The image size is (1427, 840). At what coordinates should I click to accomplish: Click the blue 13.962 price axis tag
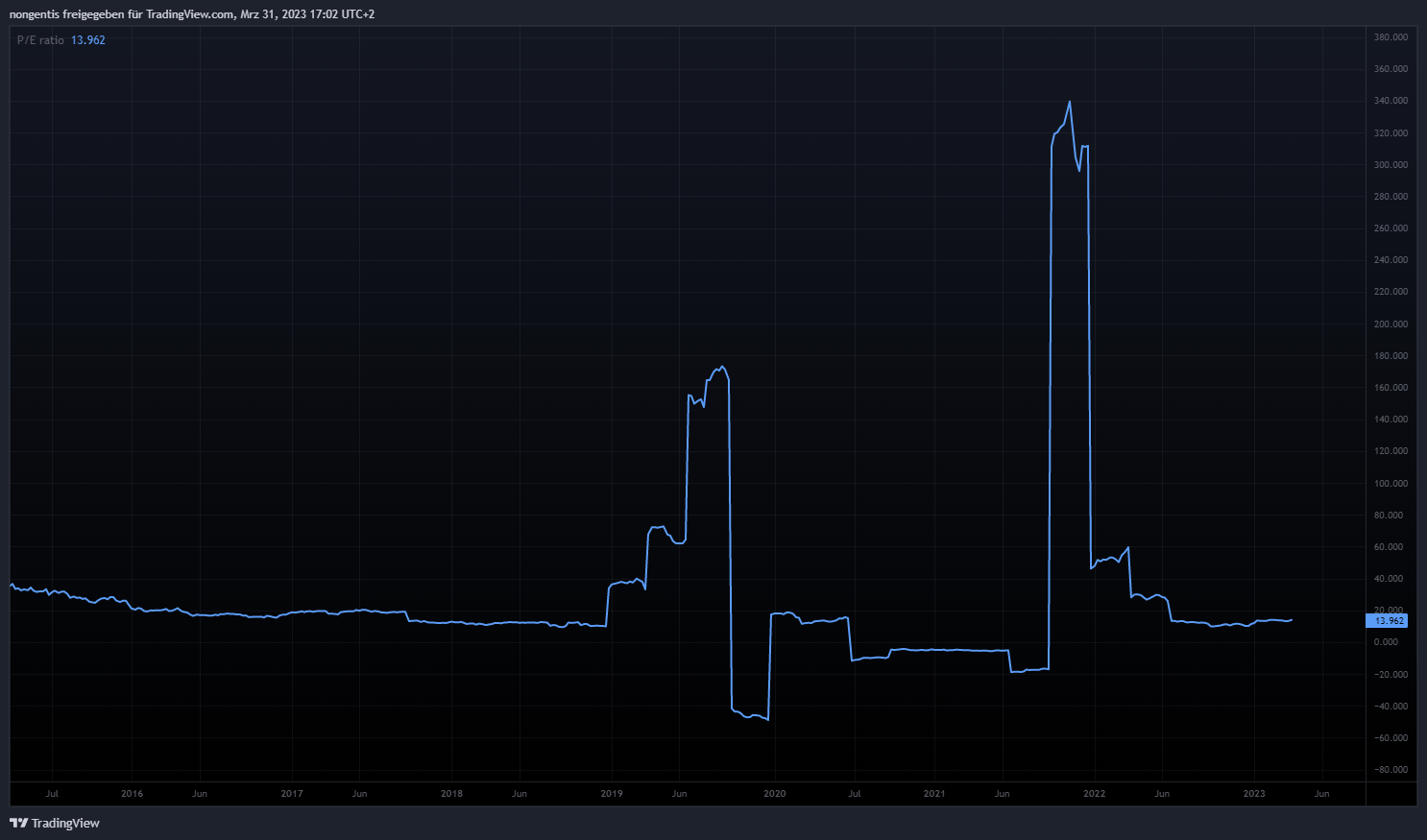(1389, 621)
